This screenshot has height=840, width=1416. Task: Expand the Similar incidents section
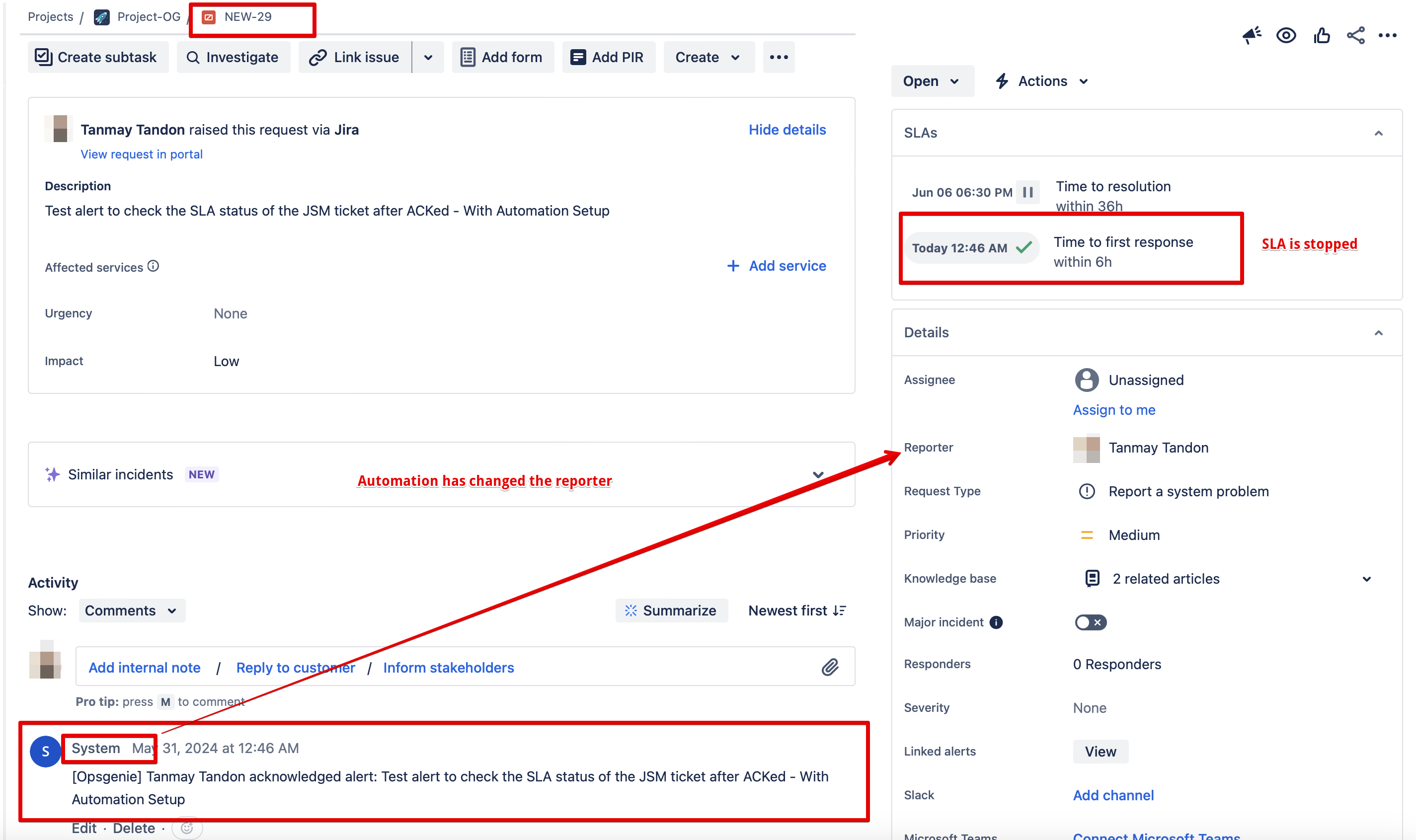point(818,474)
